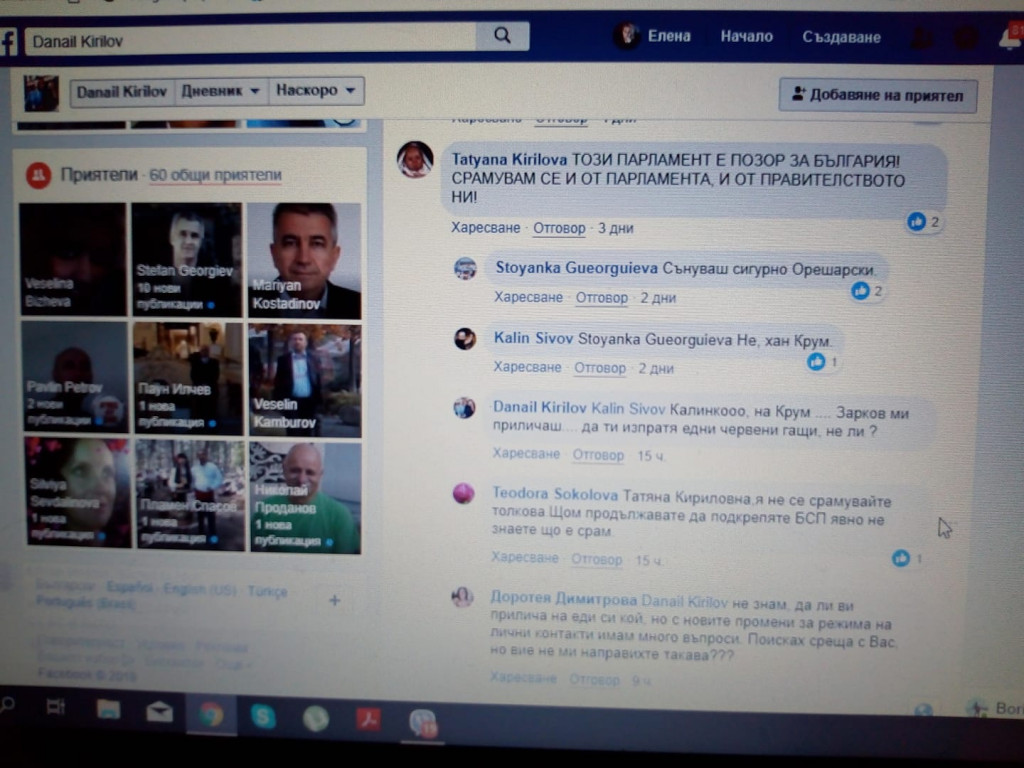Viewport: 1024px width, 768px height.
Task: Open Viber icon with badge in taskbar
Action: point(423,724)
